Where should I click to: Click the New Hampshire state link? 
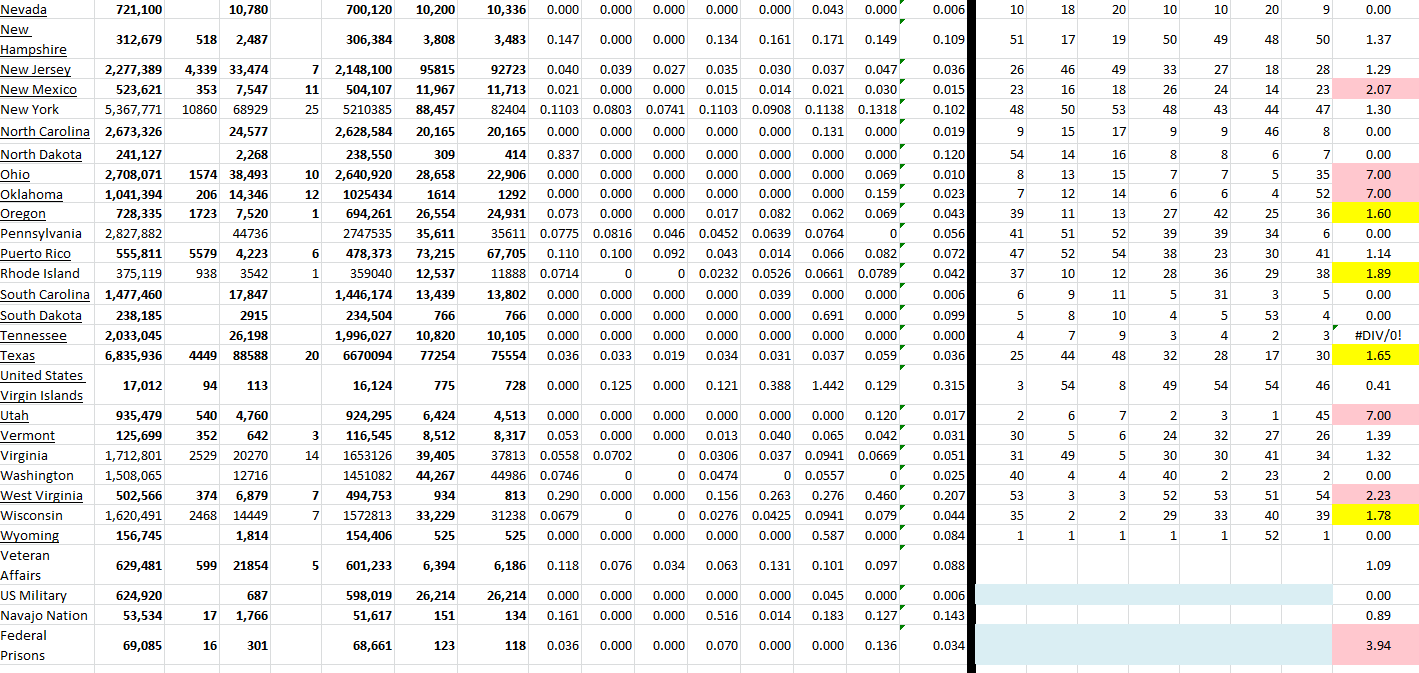pos(33,40)
